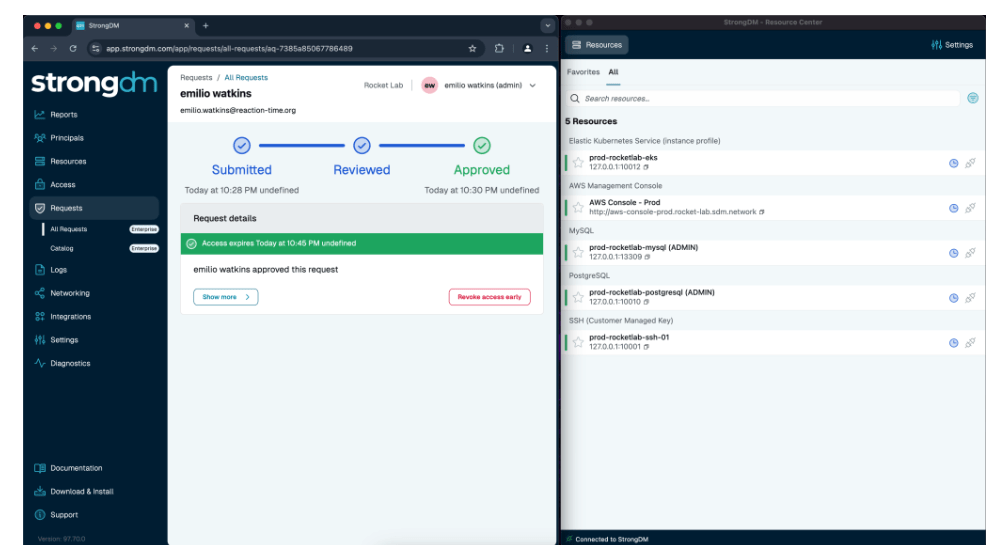Expand request details with Show more

[x=225, y=297]
